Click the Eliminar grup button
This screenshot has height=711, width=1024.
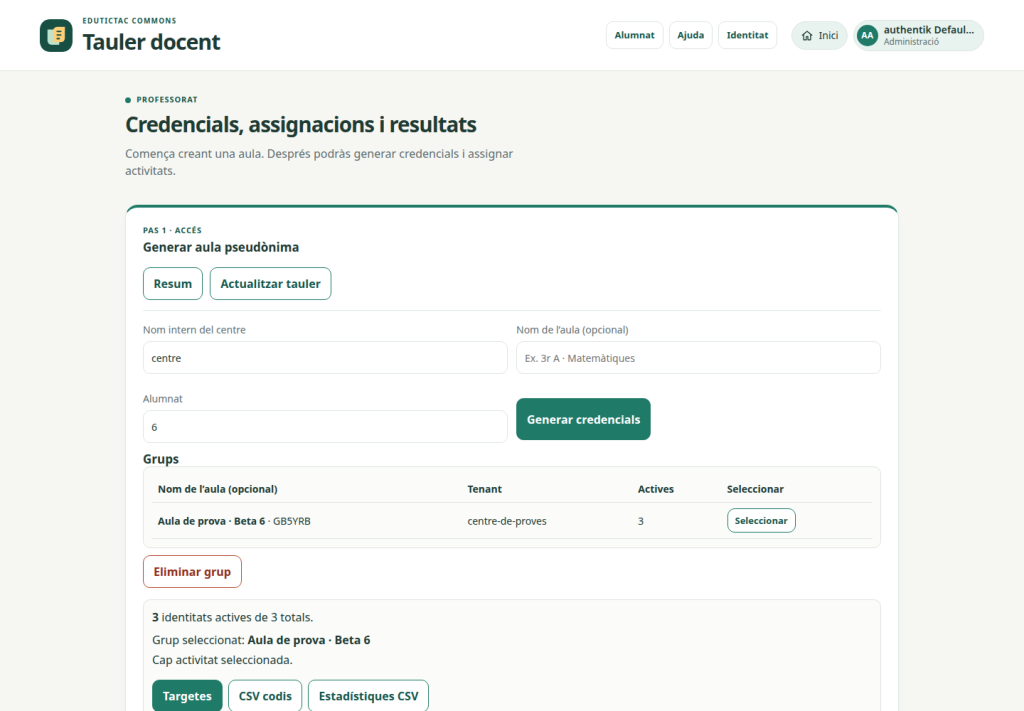point(192,572)
